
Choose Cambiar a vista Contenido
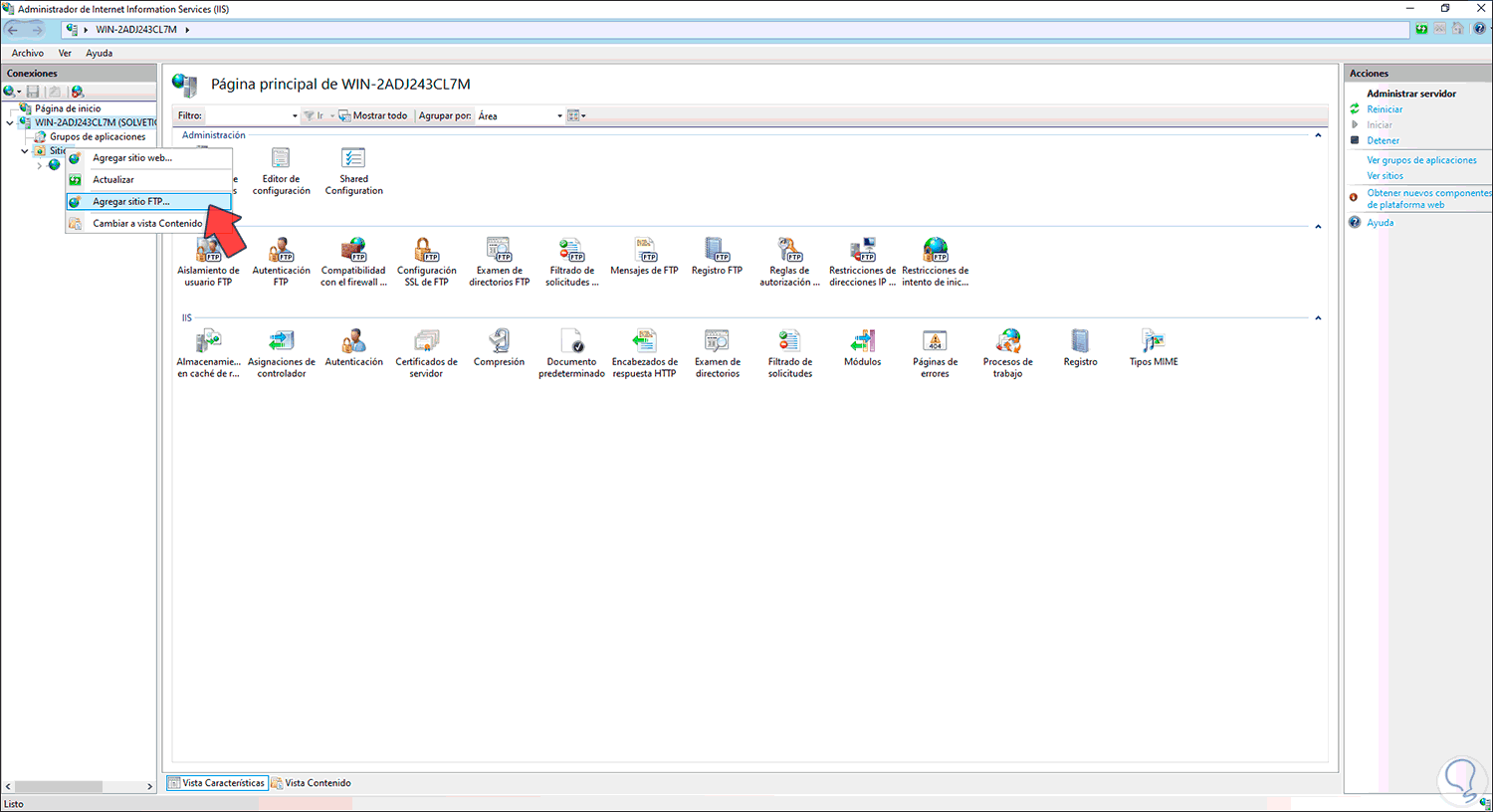point(148,224)
